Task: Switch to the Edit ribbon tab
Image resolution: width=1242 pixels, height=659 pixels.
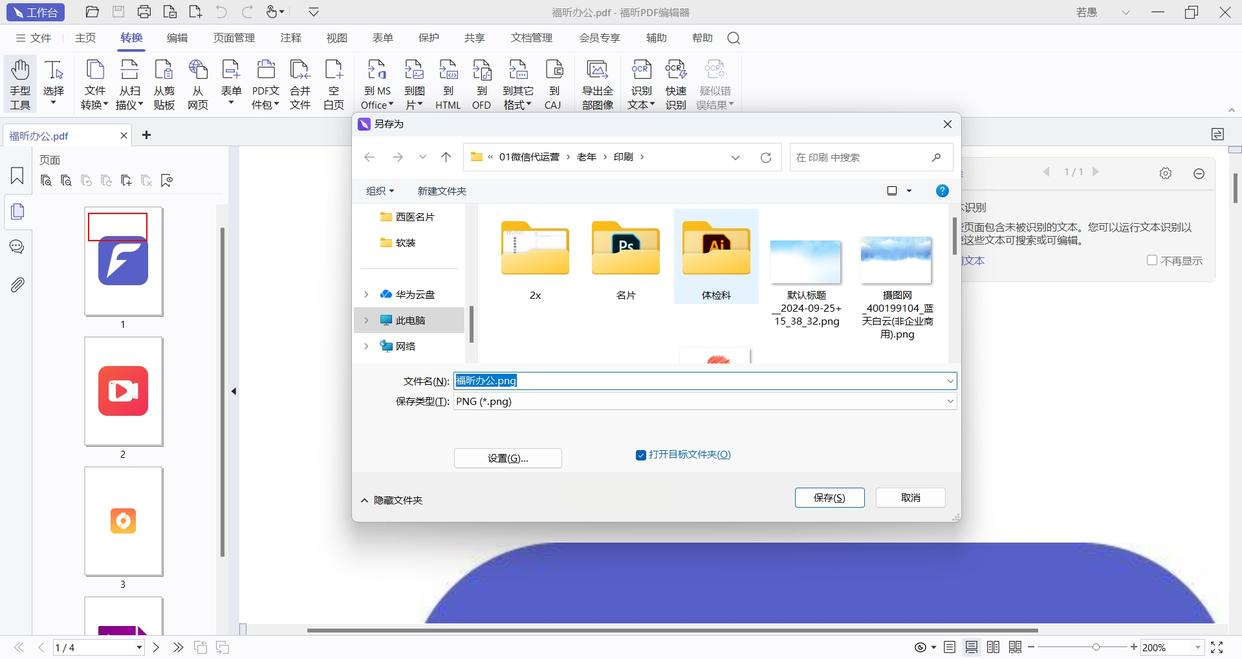Action: click(x=177, y=38)
